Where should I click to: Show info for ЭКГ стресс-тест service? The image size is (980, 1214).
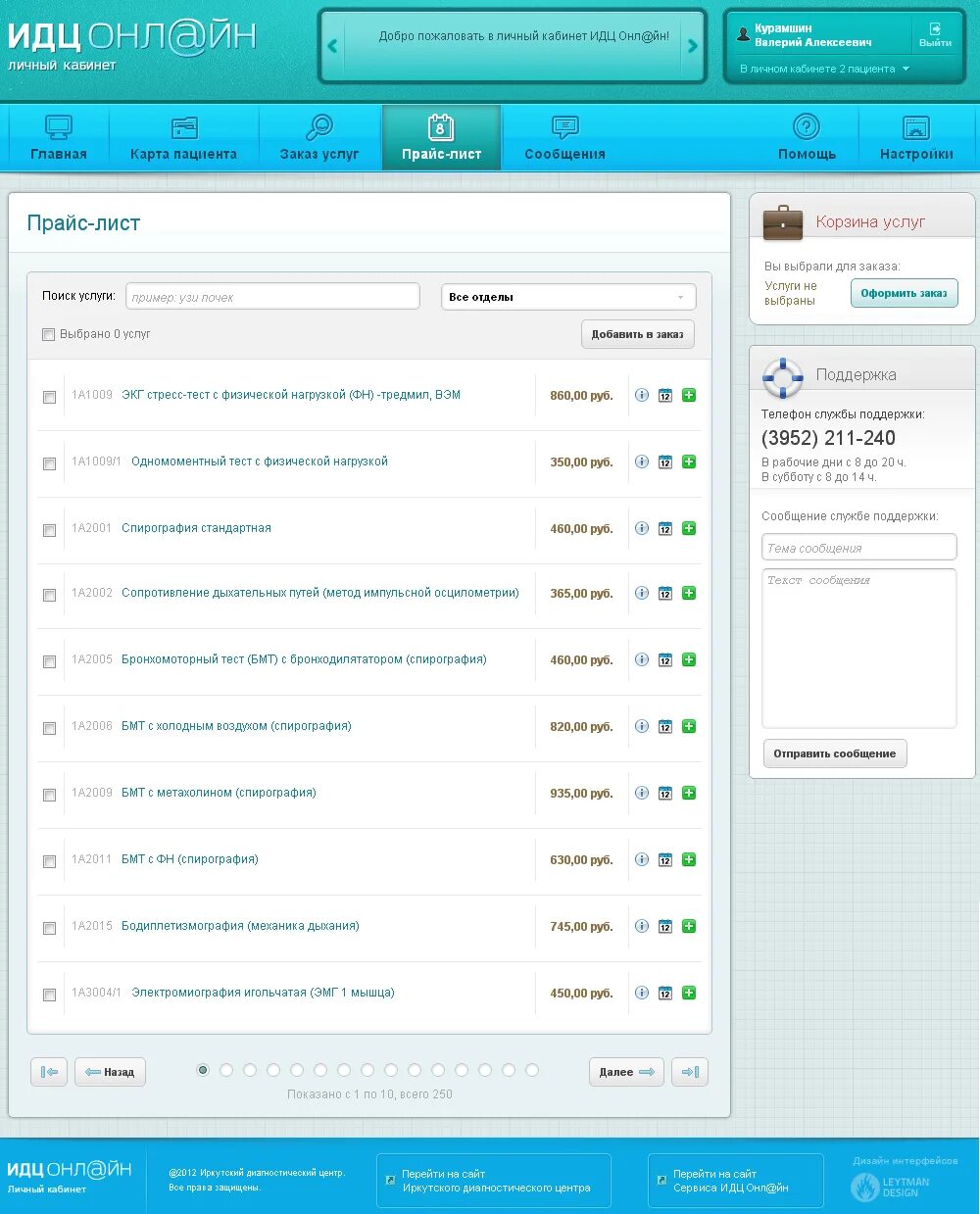pyautogui.click(x=642, y=395)
